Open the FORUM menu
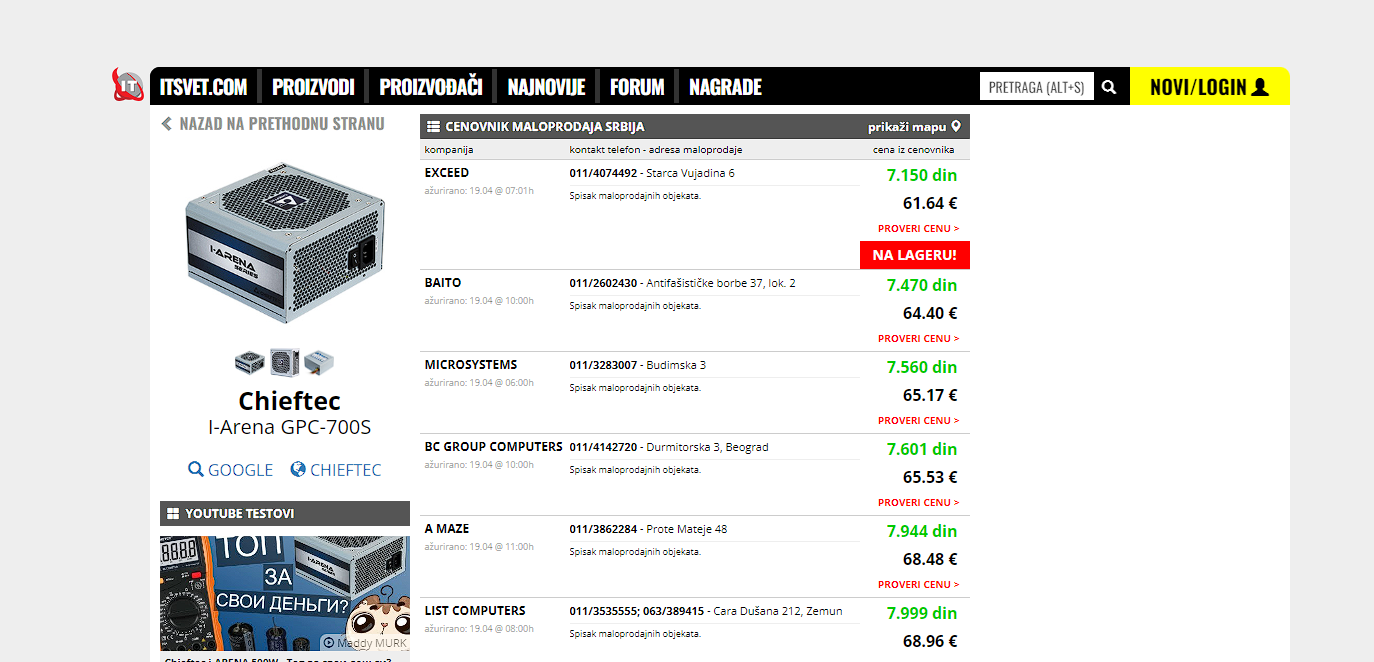Viewport: 1374px width, 662px height. [x=637, y=87]
